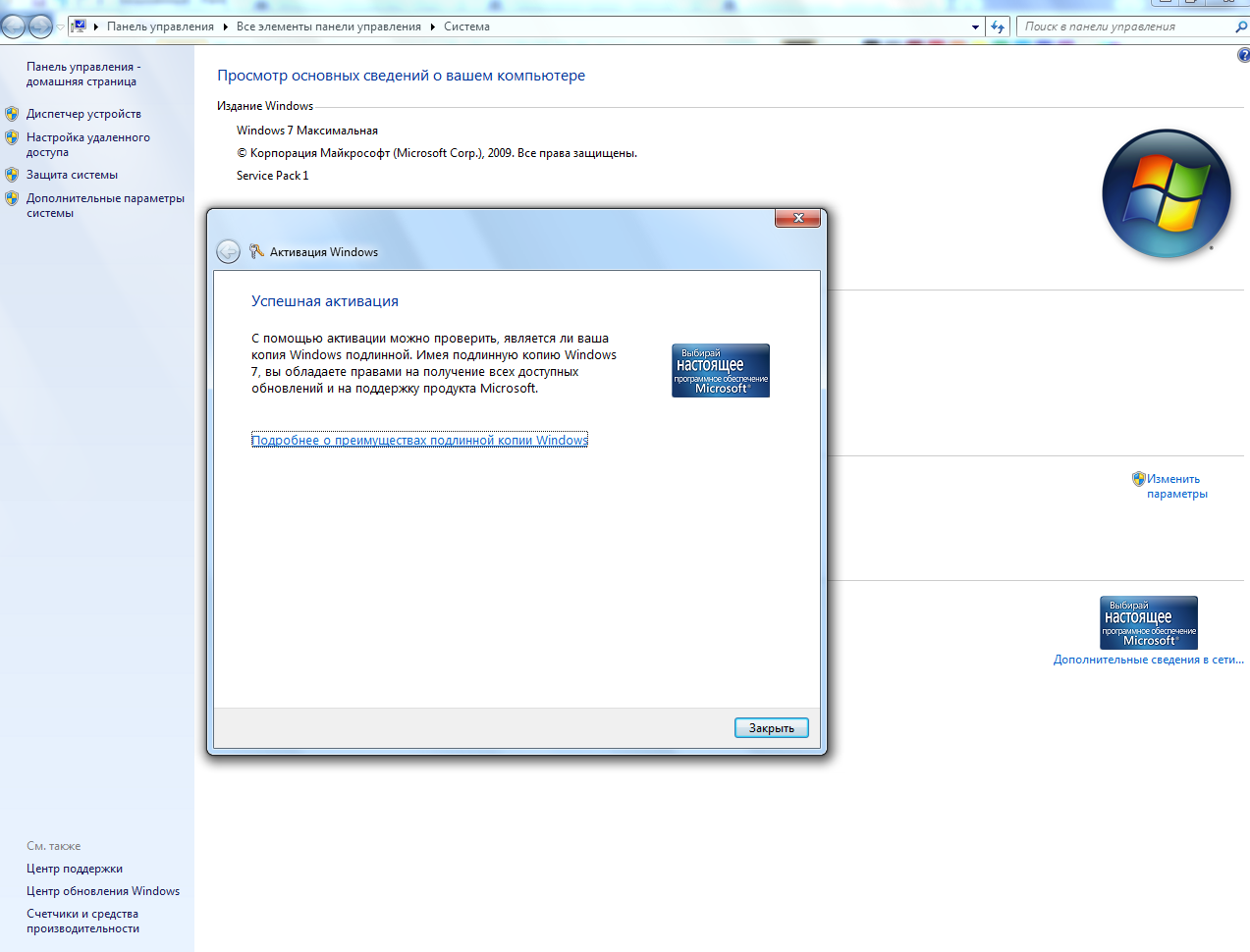Click the round back arrow in the activation dialog
Viewport: 1250px width, 952px height.
point(228,252)
